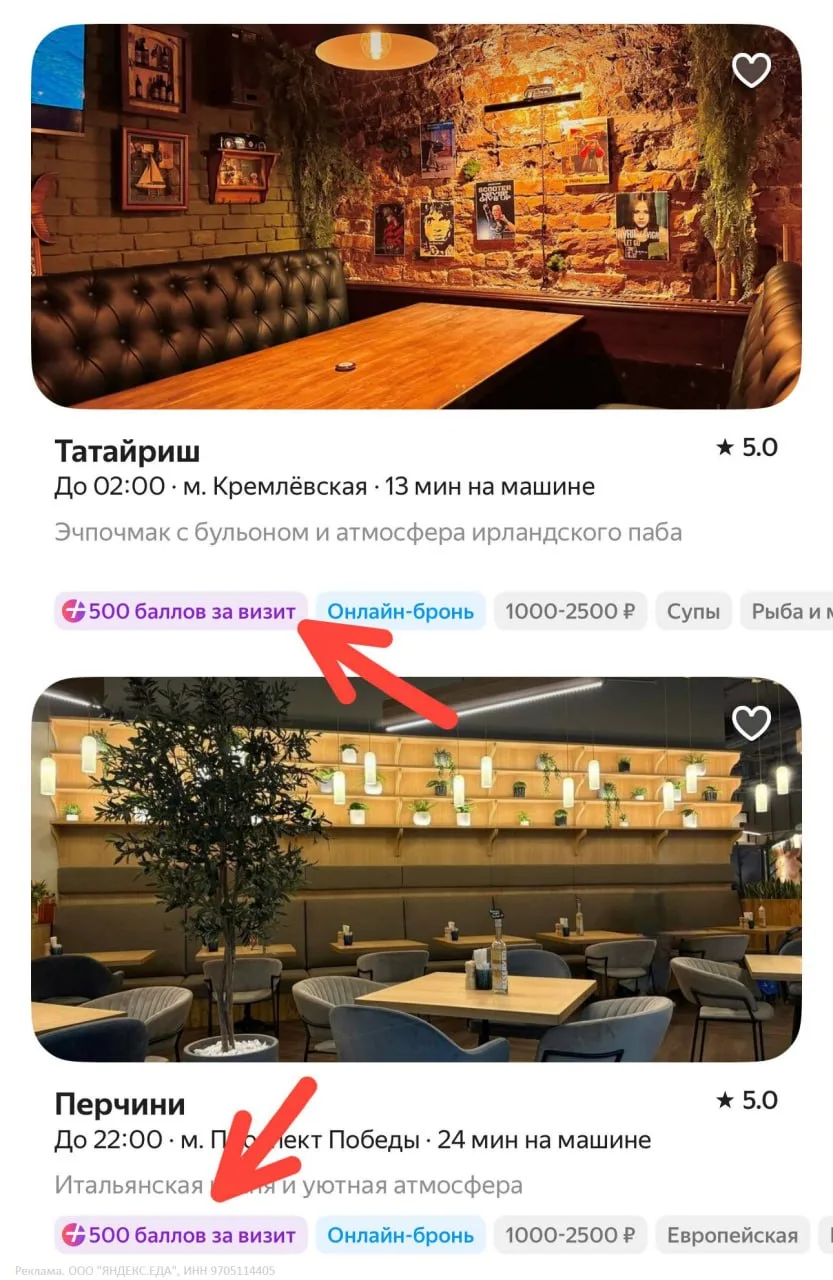Tap Татайриш's 500 баллов за визит badge
Image resolution: width=833 pixels, height=1280 pixels.
coord(181,611)
